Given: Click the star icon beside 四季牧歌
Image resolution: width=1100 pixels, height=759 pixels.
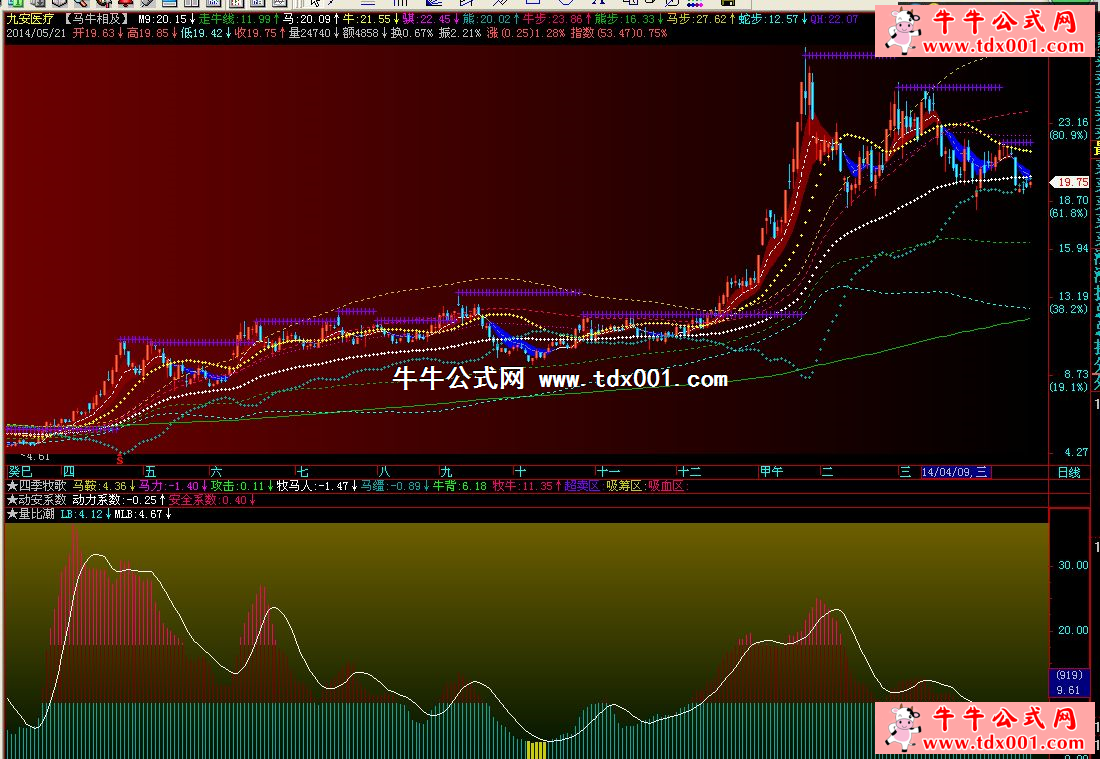Looking at the screenshot, I should pyautogui.click(x=12, y=486).
